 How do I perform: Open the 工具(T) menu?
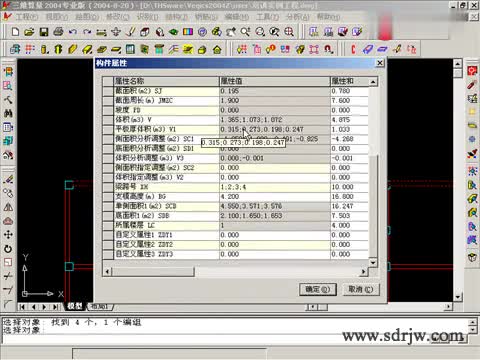click(267, 17)
